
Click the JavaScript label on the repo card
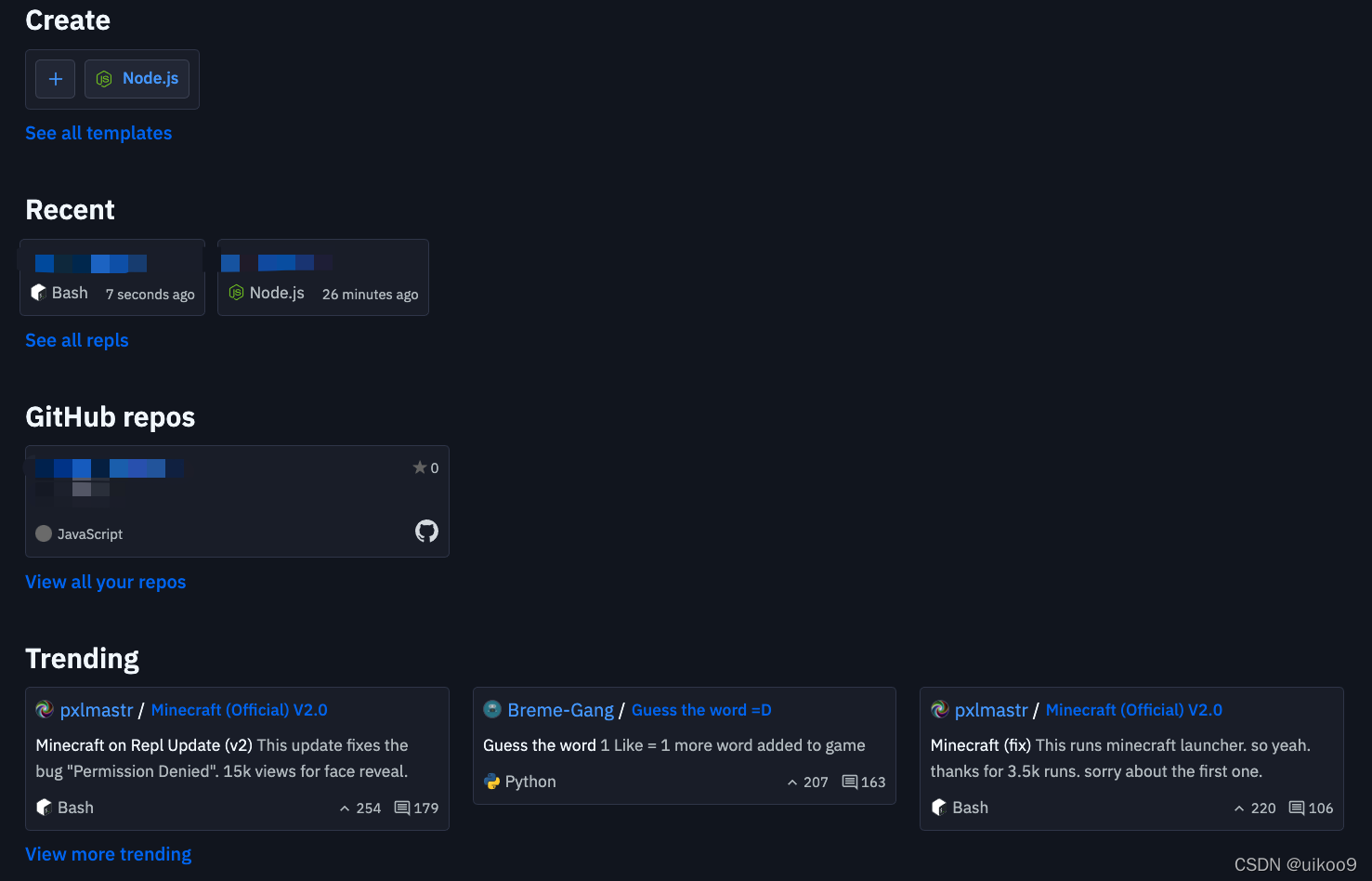(x=90, y=534)
